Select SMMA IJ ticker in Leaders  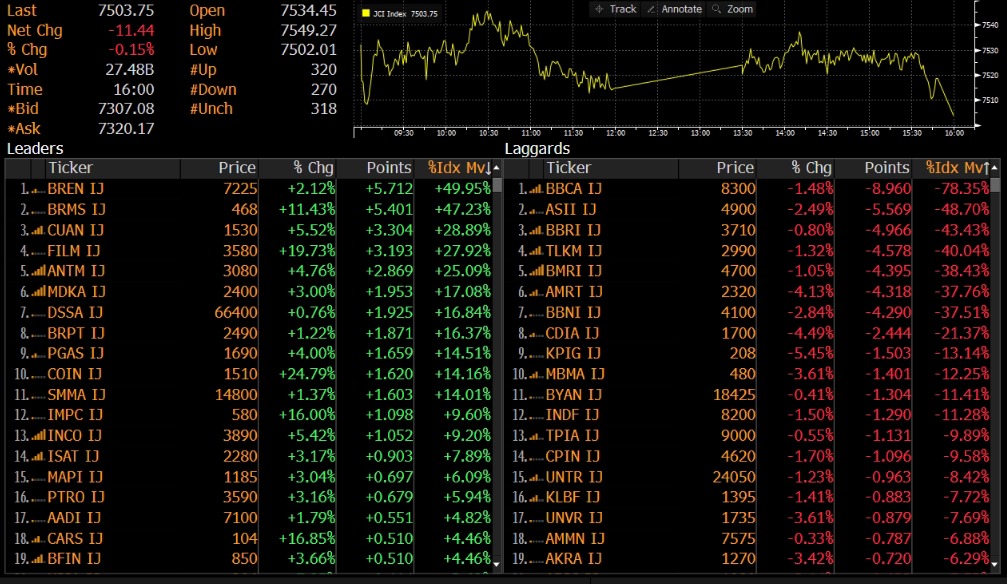[x=76, y=395]
